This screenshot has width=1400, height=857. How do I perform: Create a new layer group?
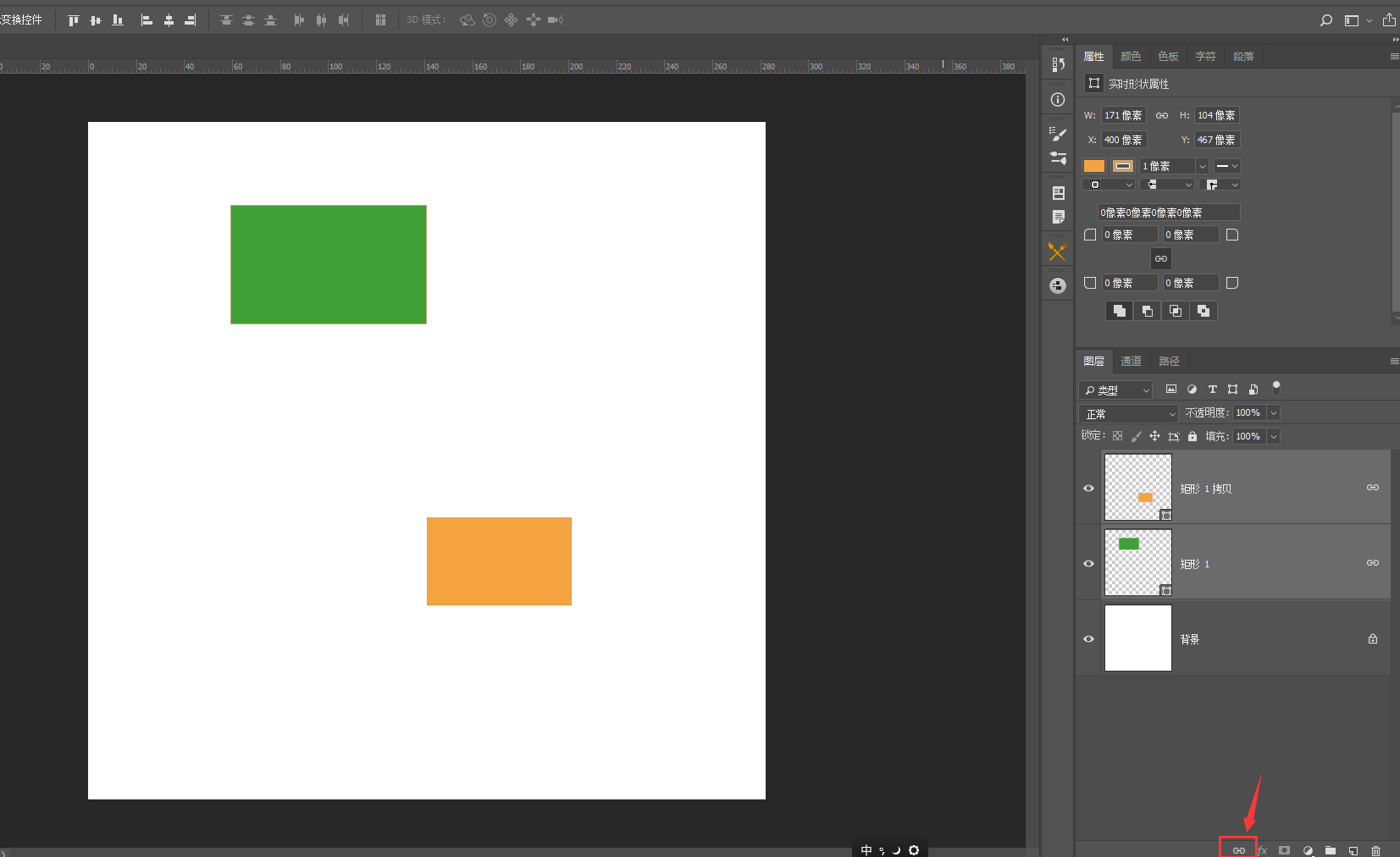(1331, 850)
